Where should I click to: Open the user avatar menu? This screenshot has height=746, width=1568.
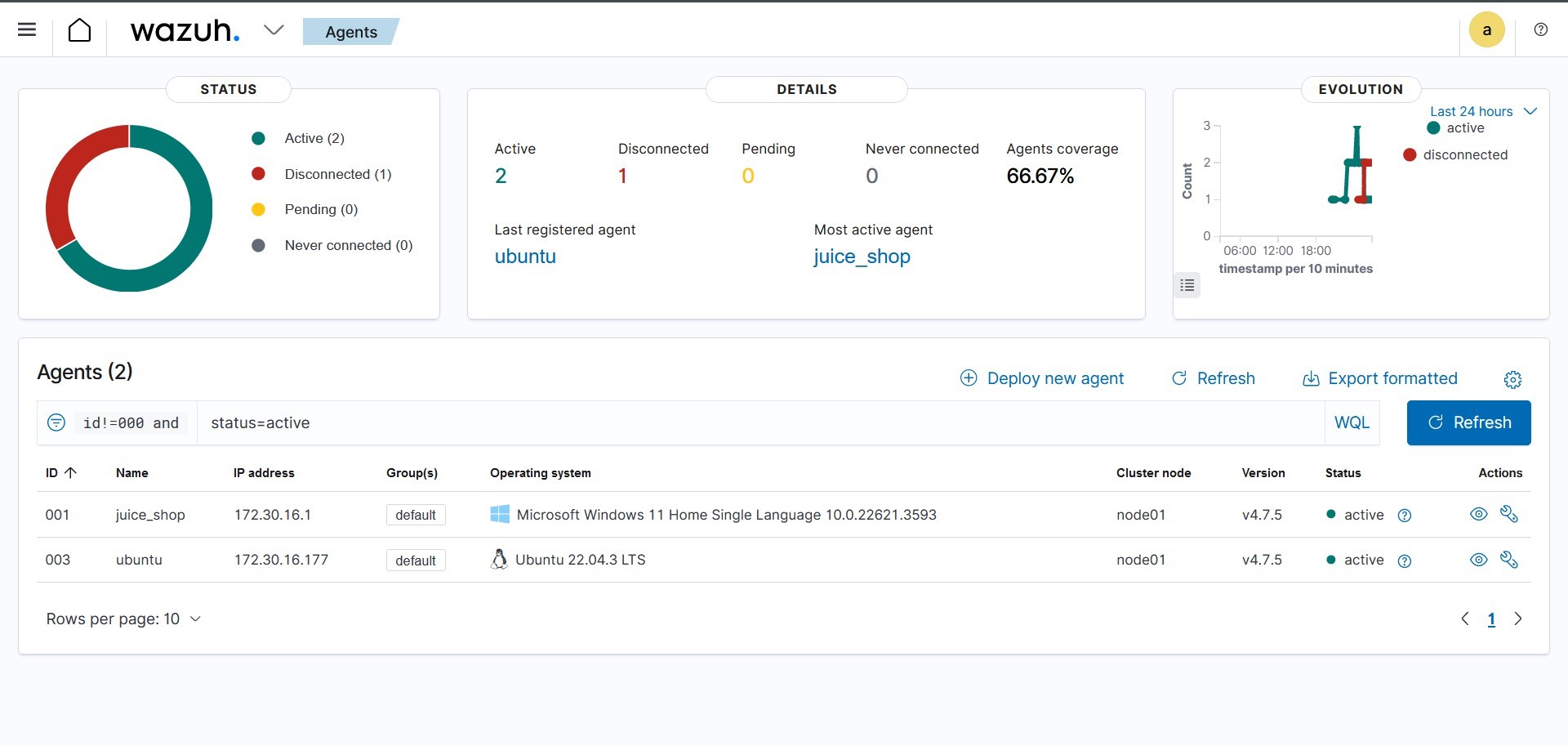(x=1486, y=30)
